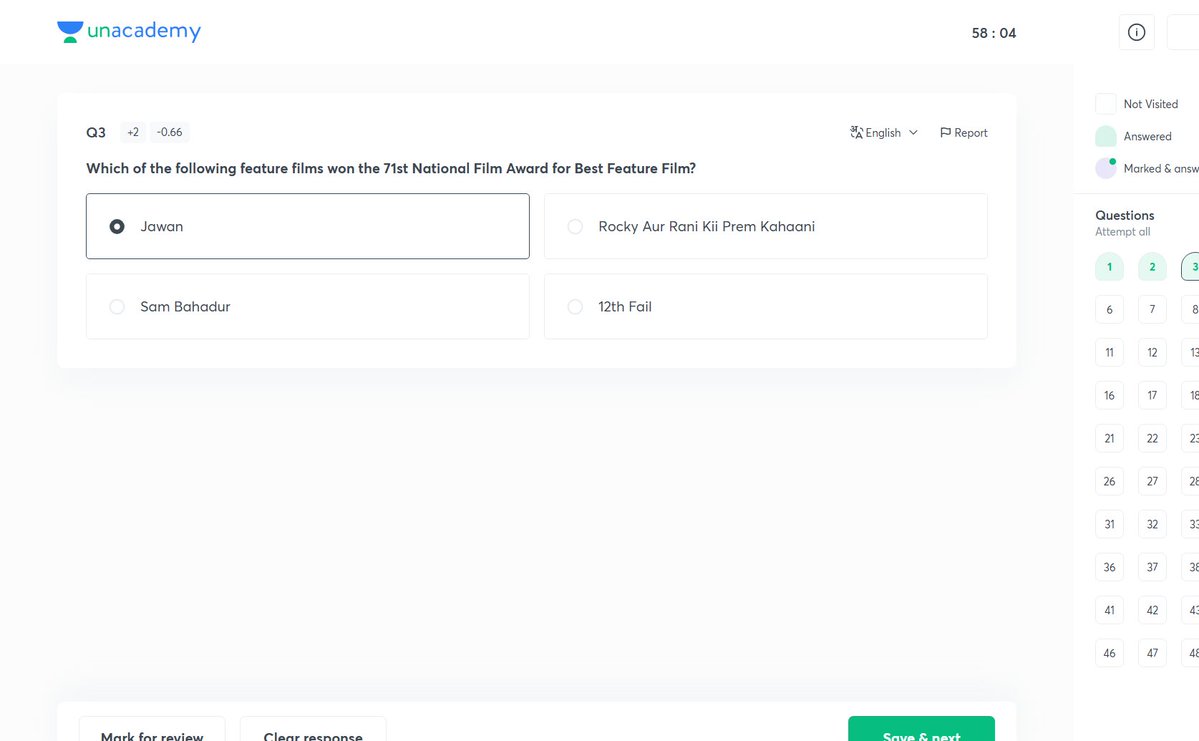Open question 12

tap(1152, 353)
